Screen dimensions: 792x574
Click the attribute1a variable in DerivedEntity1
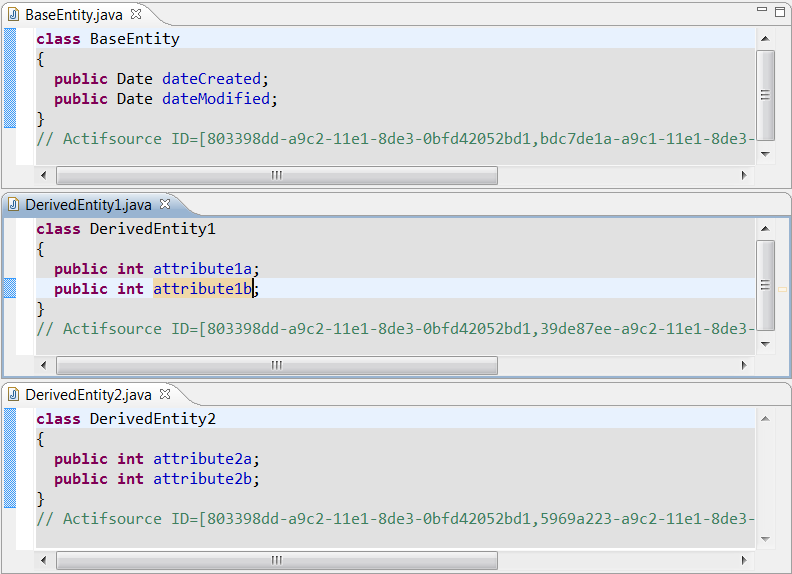tap(202, 269)
